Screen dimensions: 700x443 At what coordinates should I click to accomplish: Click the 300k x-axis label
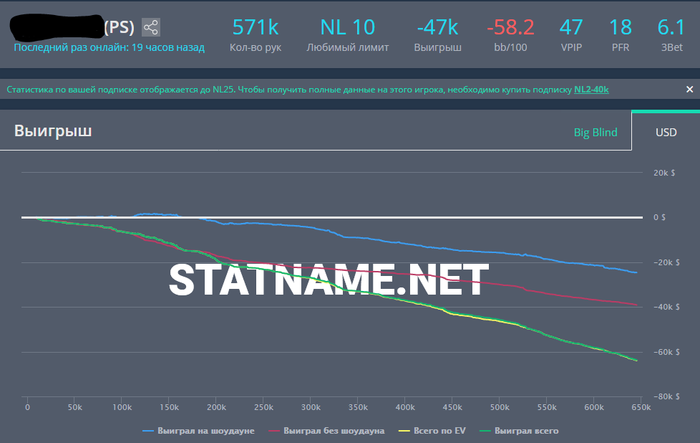[311, 407]
